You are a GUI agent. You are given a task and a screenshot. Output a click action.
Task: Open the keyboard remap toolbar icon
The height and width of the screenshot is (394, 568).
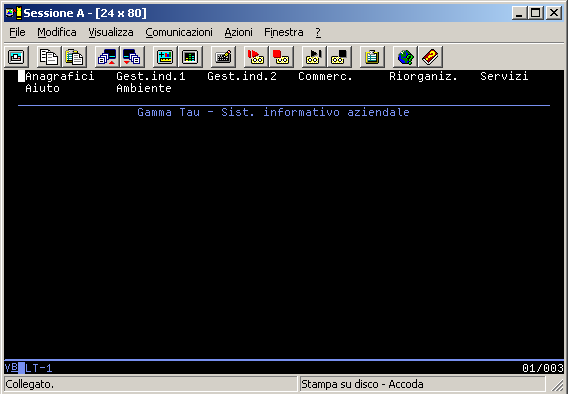pos(223,57)
